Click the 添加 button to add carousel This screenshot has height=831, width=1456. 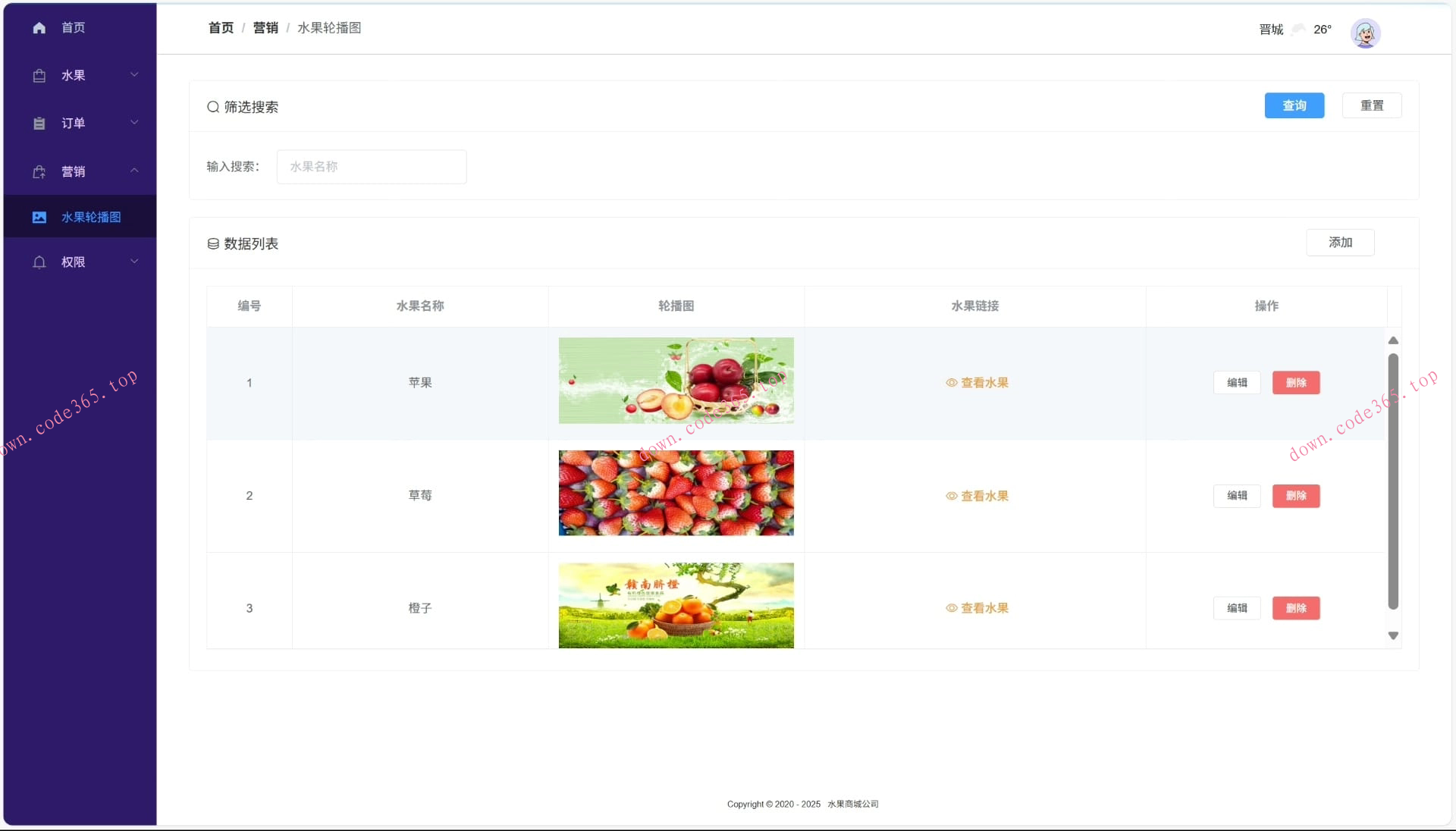pyautogui.click(x=1340, y=243)
